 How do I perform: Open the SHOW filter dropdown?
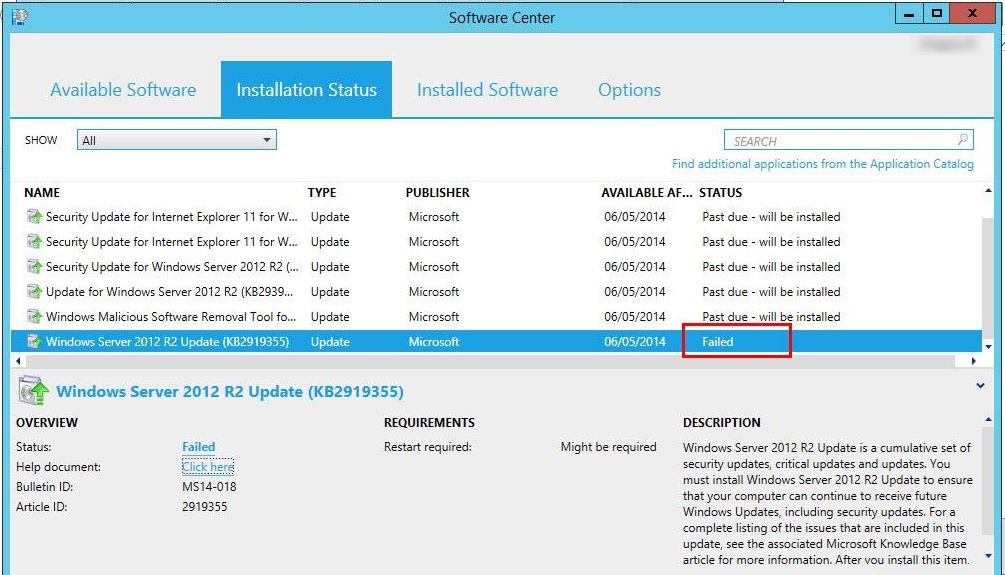pos(177,140)
